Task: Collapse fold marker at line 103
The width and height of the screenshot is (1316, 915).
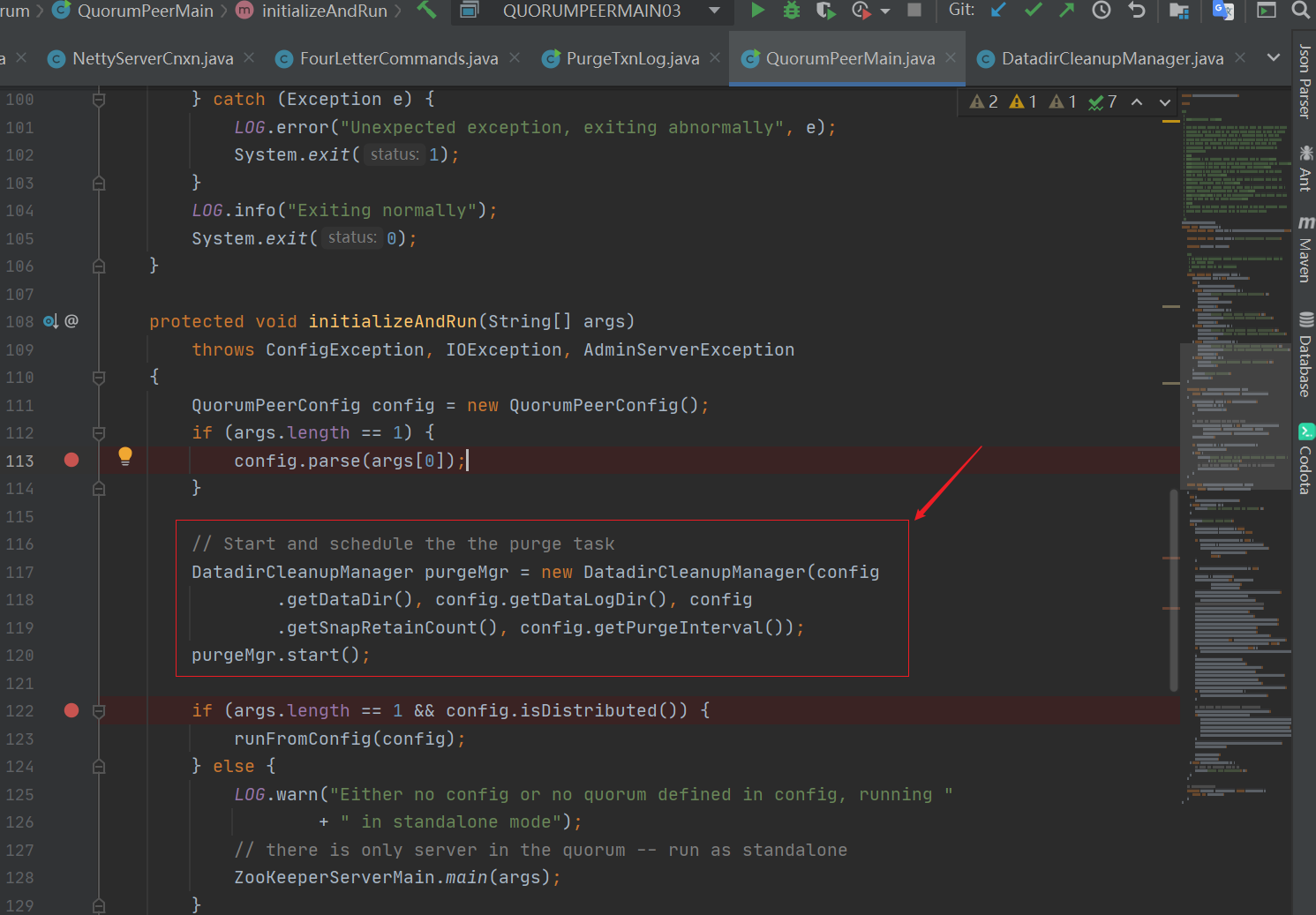Action: [99, 183]
